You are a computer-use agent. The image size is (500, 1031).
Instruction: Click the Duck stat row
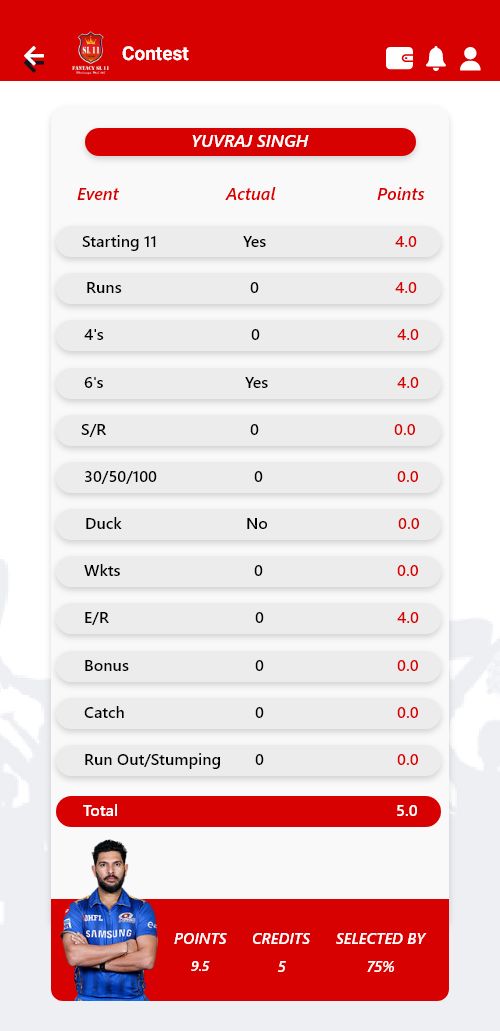coord(248,524)
